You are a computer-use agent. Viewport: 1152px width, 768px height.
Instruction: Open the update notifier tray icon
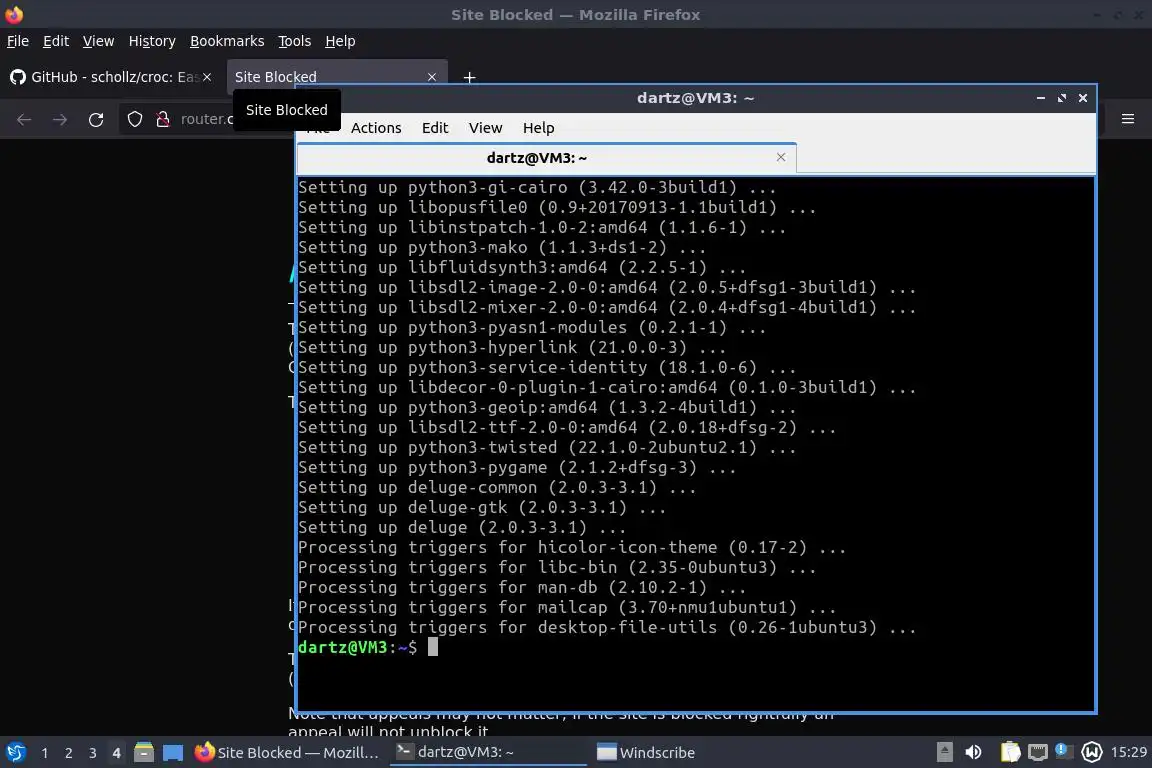click(1062, 751)
